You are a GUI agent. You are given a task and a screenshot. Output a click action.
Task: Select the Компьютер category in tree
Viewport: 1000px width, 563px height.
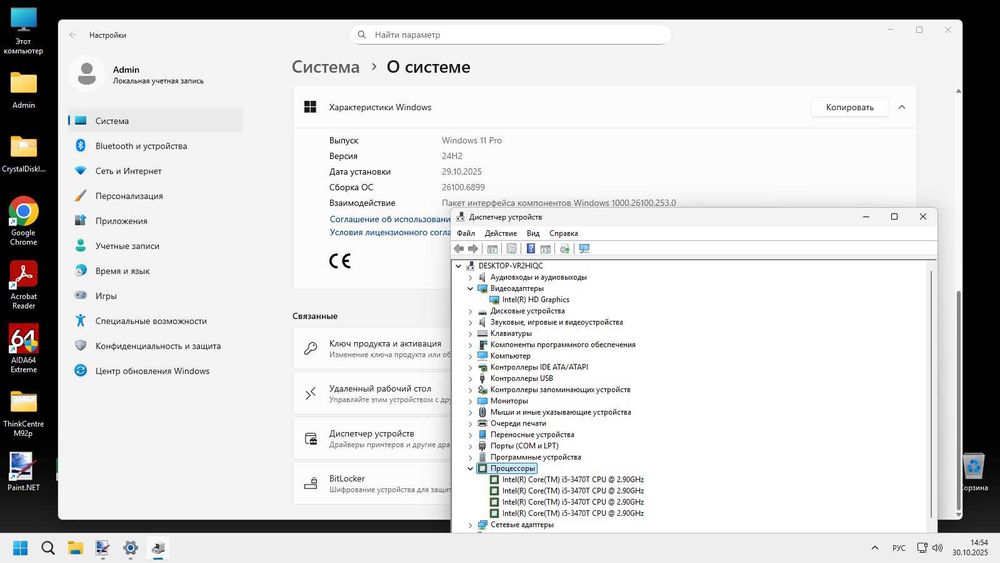pyautogui.click(x=510, y=356)
